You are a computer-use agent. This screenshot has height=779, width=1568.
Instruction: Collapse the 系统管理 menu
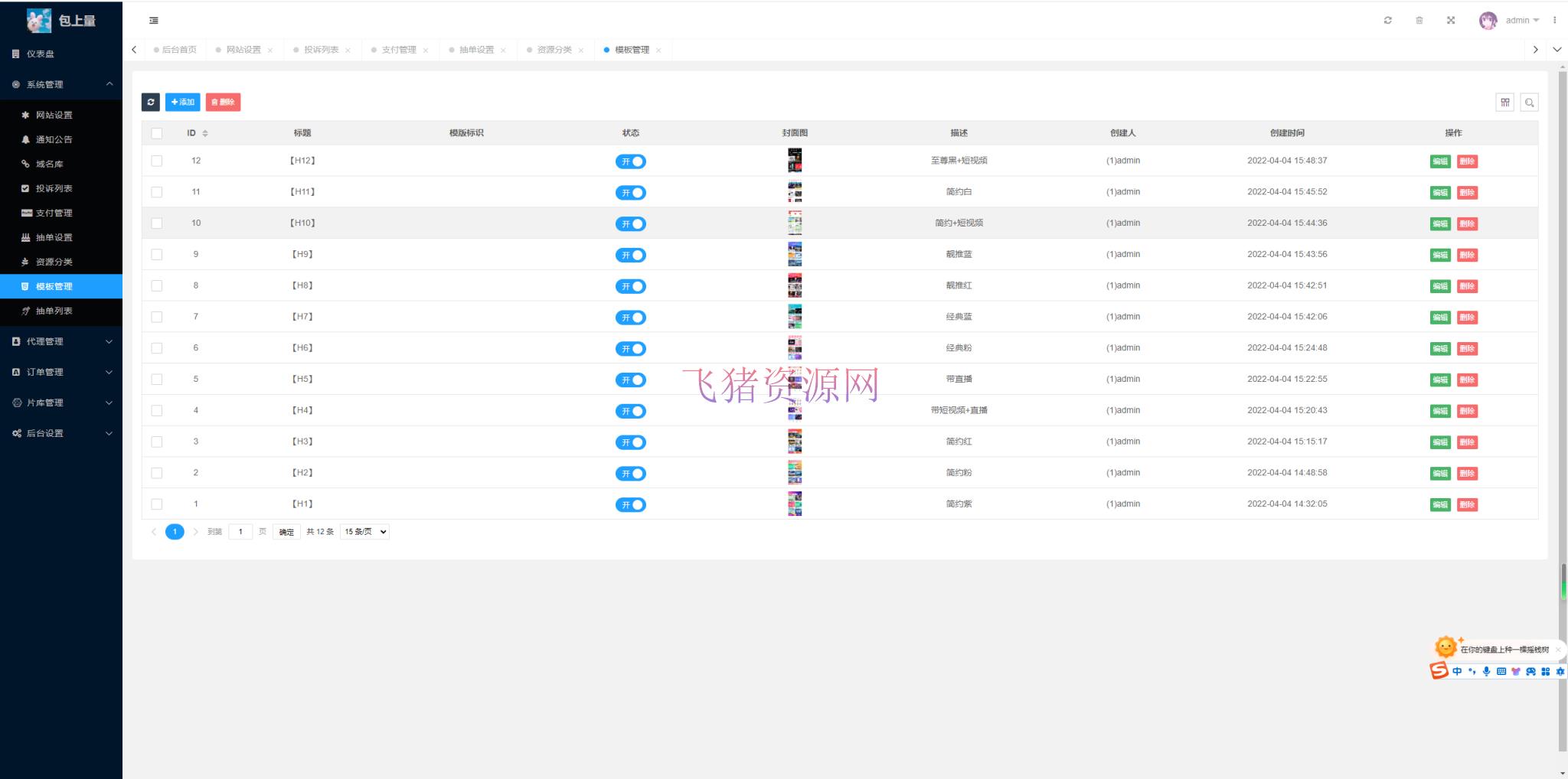click(x=61, y=84)
